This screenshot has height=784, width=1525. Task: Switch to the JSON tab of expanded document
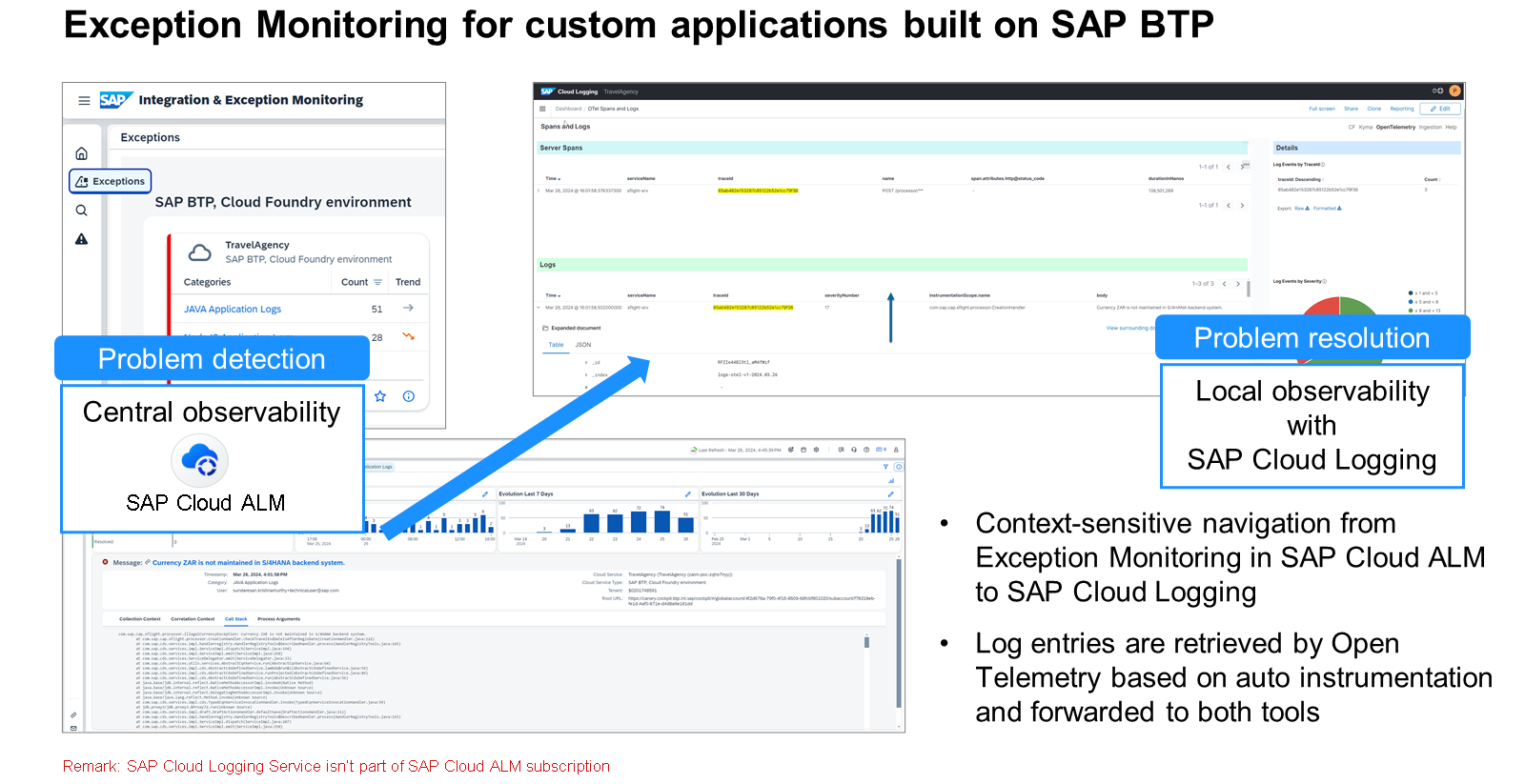click(x=583, y=345)
